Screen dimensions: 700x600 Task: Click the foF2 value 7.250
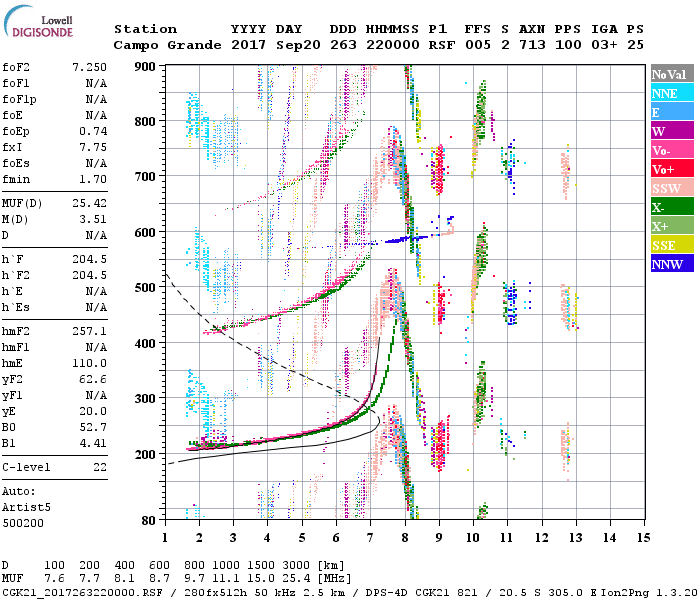[x=89, y=67]
